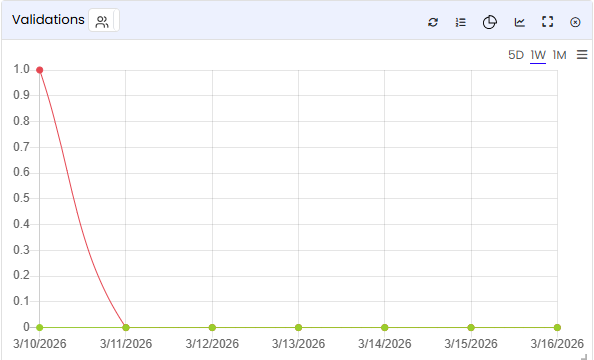Viewport: 594px width, 360px height.
Task: Switch to pie chart view icon
Action: point(489,22)
